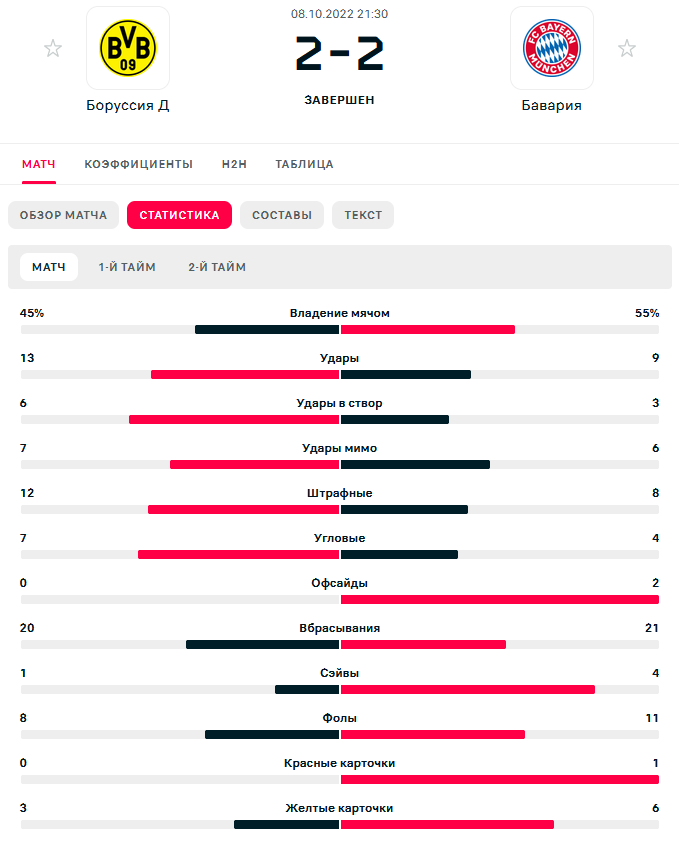679x844 pixels.
Task: Open the Коэффициенты tab
Action: pos(138,164)
